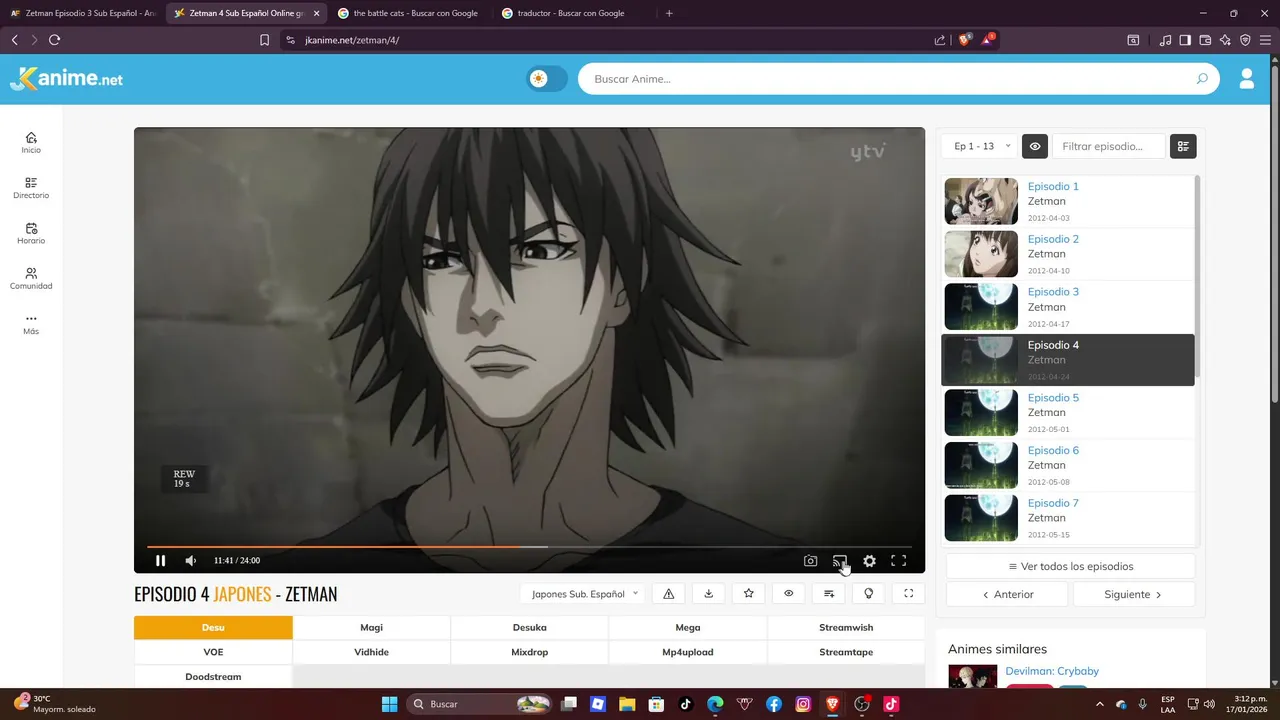Open the user account profile icon
The image size is (1280, 720).
1247,79
